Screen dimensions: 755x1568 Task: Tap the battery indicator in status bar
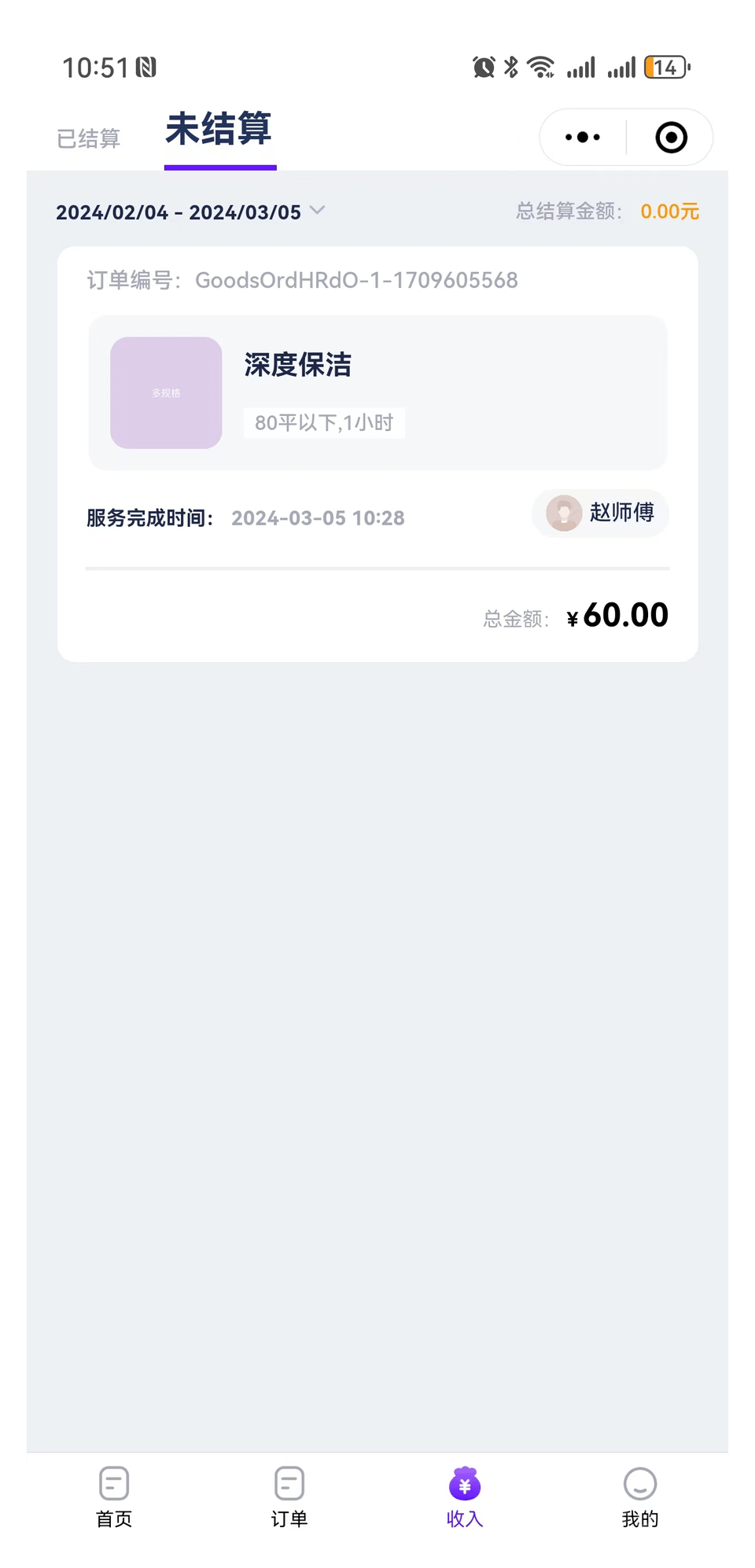click(666, 68)
